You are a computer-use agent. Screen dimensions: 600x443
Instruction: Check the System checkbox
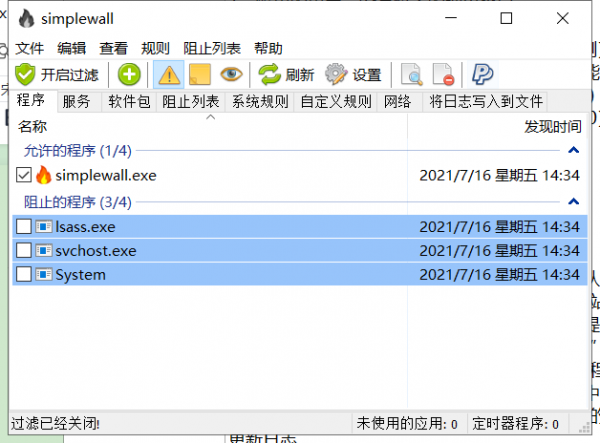24,275
